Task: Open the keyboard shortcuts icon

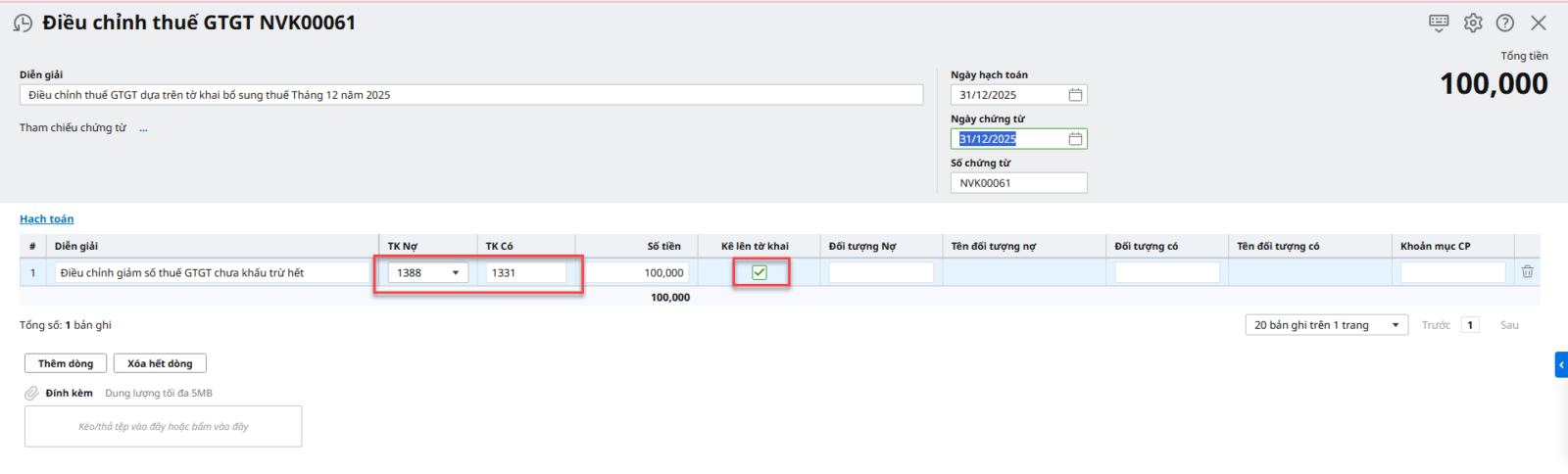Action: coord(1439,23)
